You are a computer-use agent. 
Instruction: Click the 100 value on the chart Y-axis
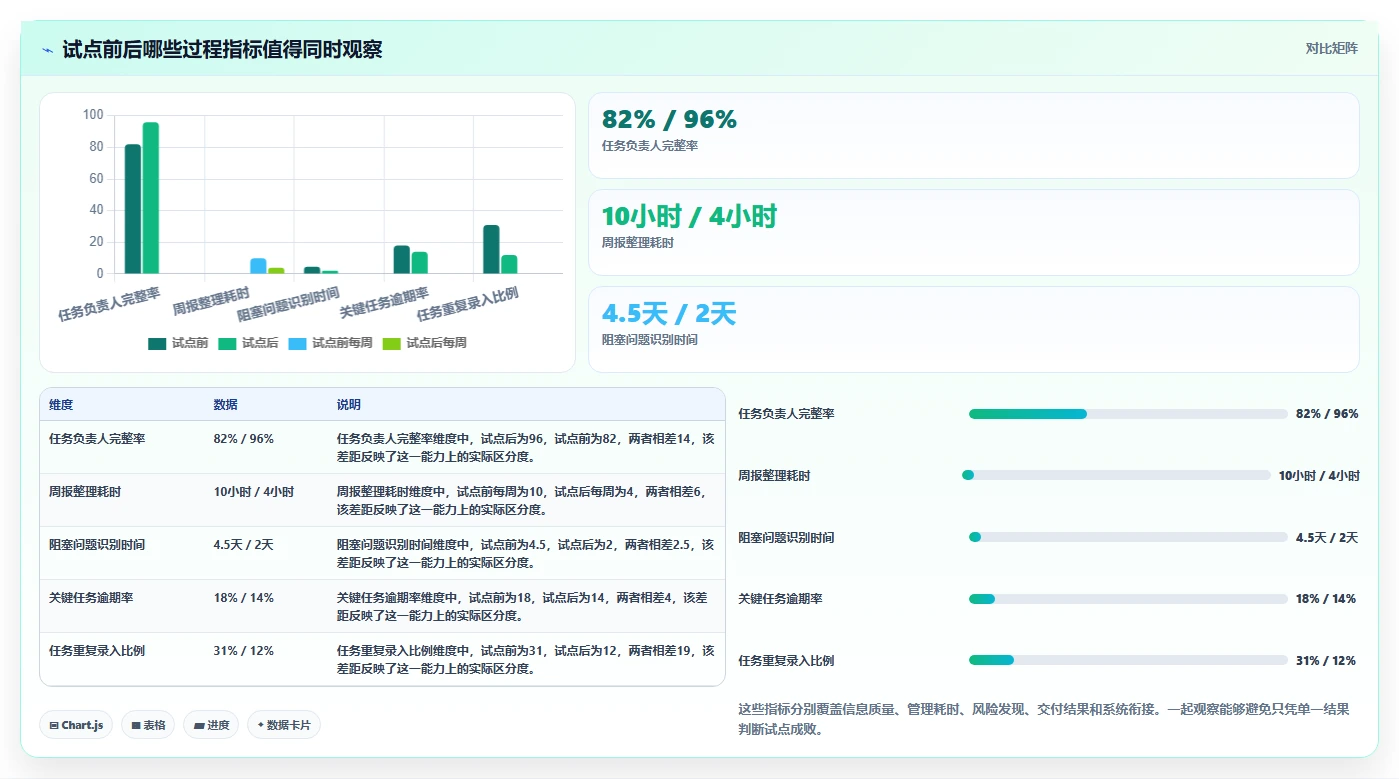[93, 115]
